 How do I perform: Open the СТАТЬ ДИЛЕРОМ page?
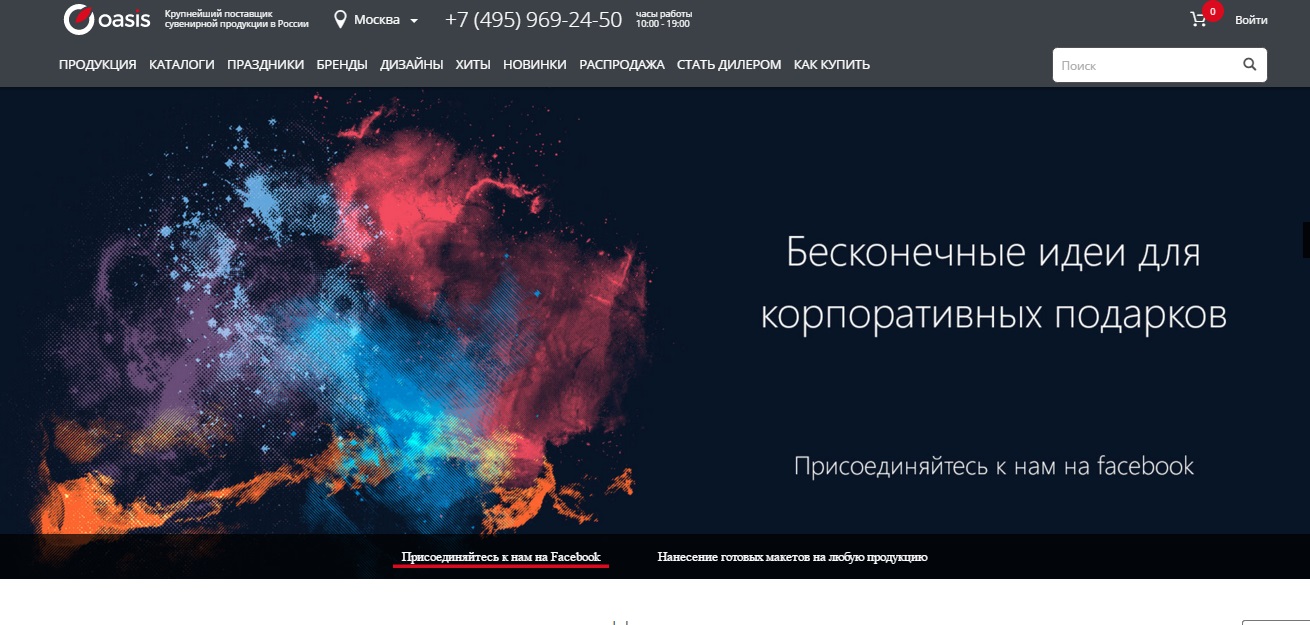click(x=729, y=64)
